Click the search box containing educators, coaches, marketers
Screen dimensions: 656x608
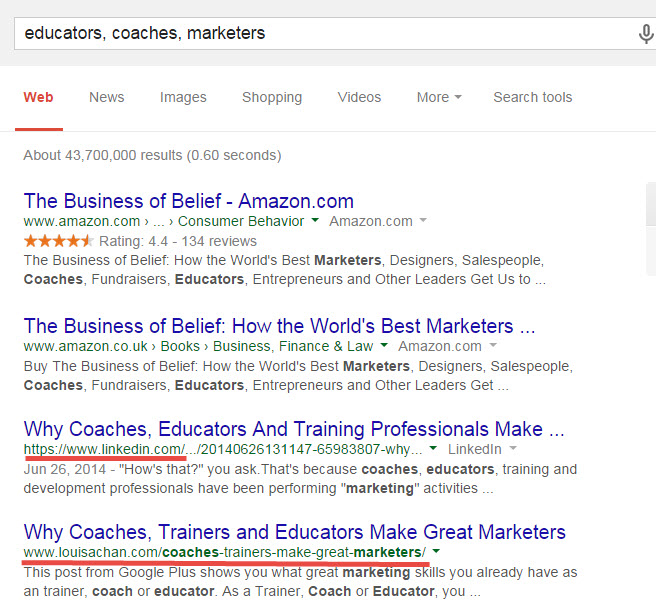point(335,33)
